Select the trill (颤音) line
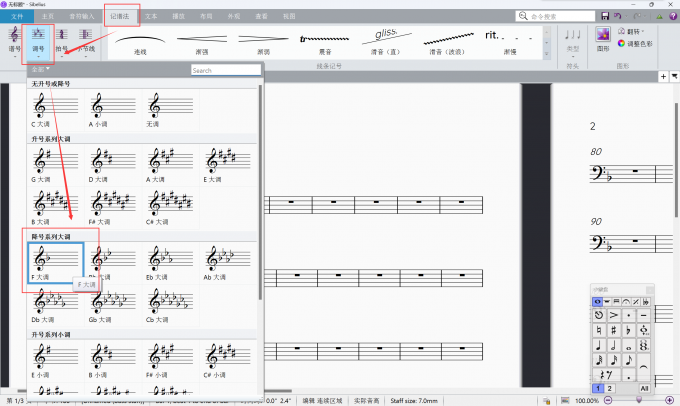This screenshot has height=406, width=680. (x=325, y=43)
